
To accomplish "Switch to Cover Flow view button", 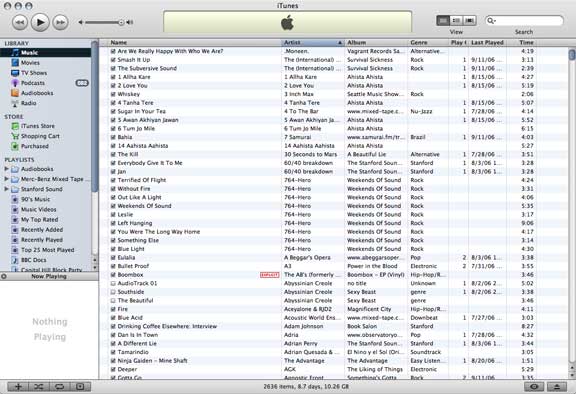I will point(469,21).
